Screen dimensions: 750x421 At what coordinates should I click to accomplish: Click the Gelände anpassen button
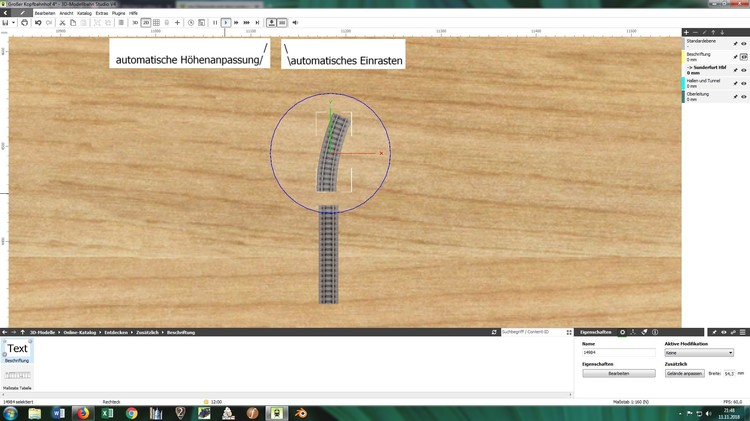coord(685,373)
